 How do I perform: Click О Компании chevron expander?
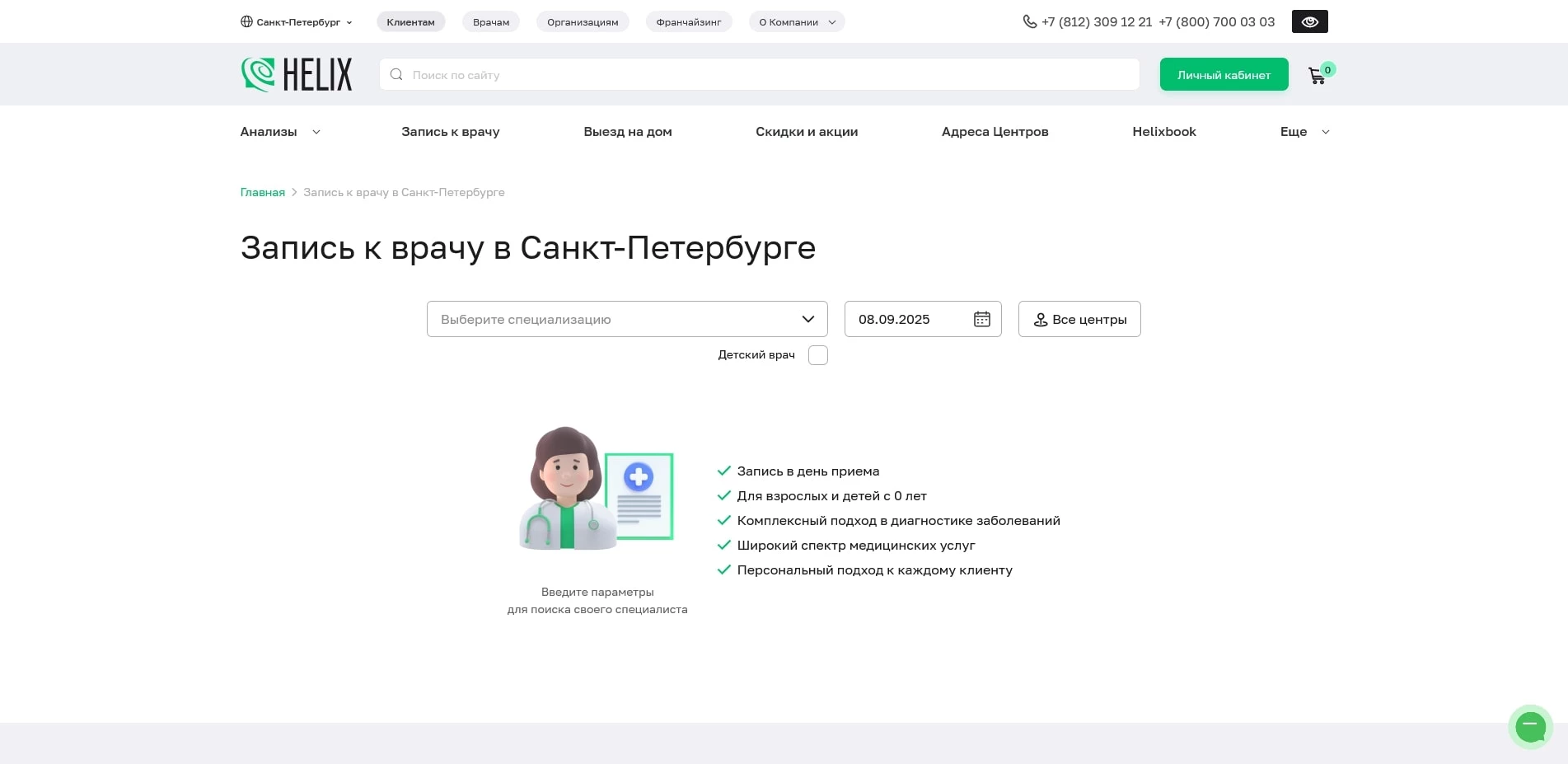[831, 22]
